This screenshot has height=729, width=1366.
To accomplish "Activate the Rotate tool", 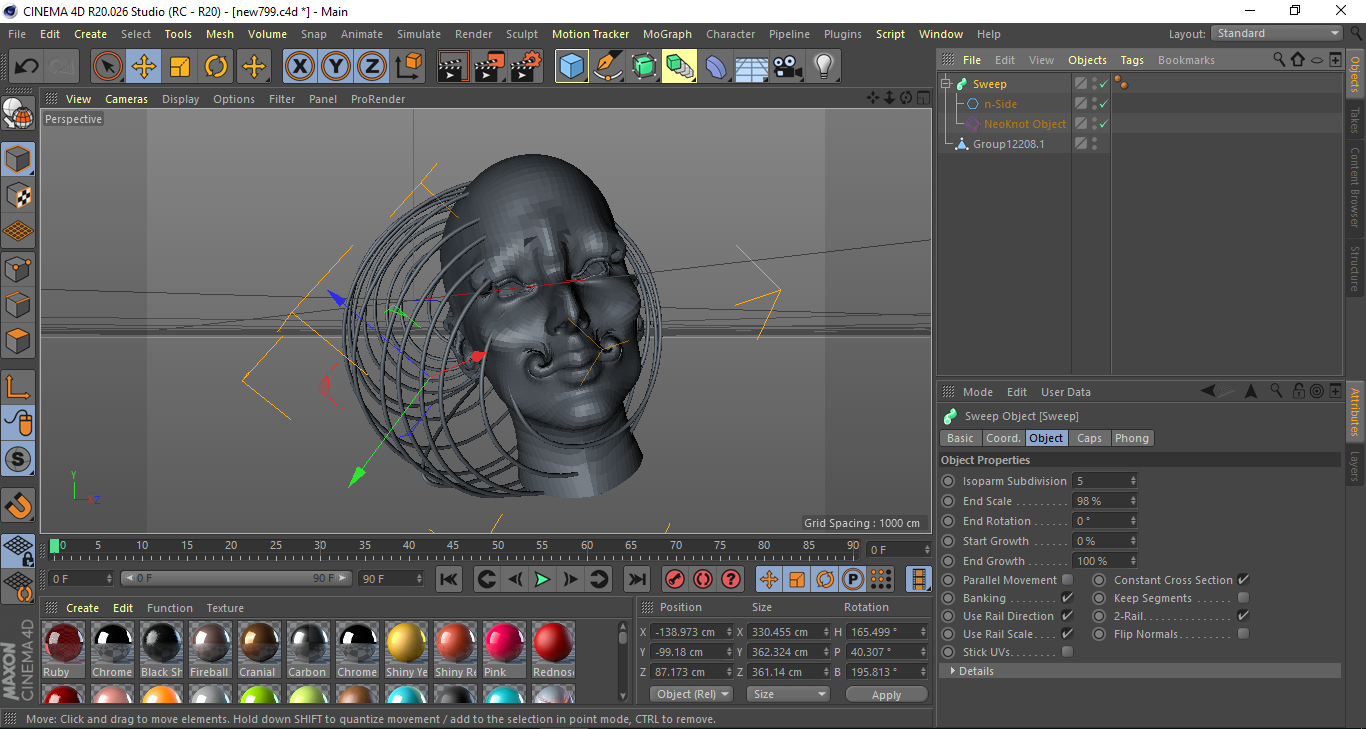I will point(216,67).
